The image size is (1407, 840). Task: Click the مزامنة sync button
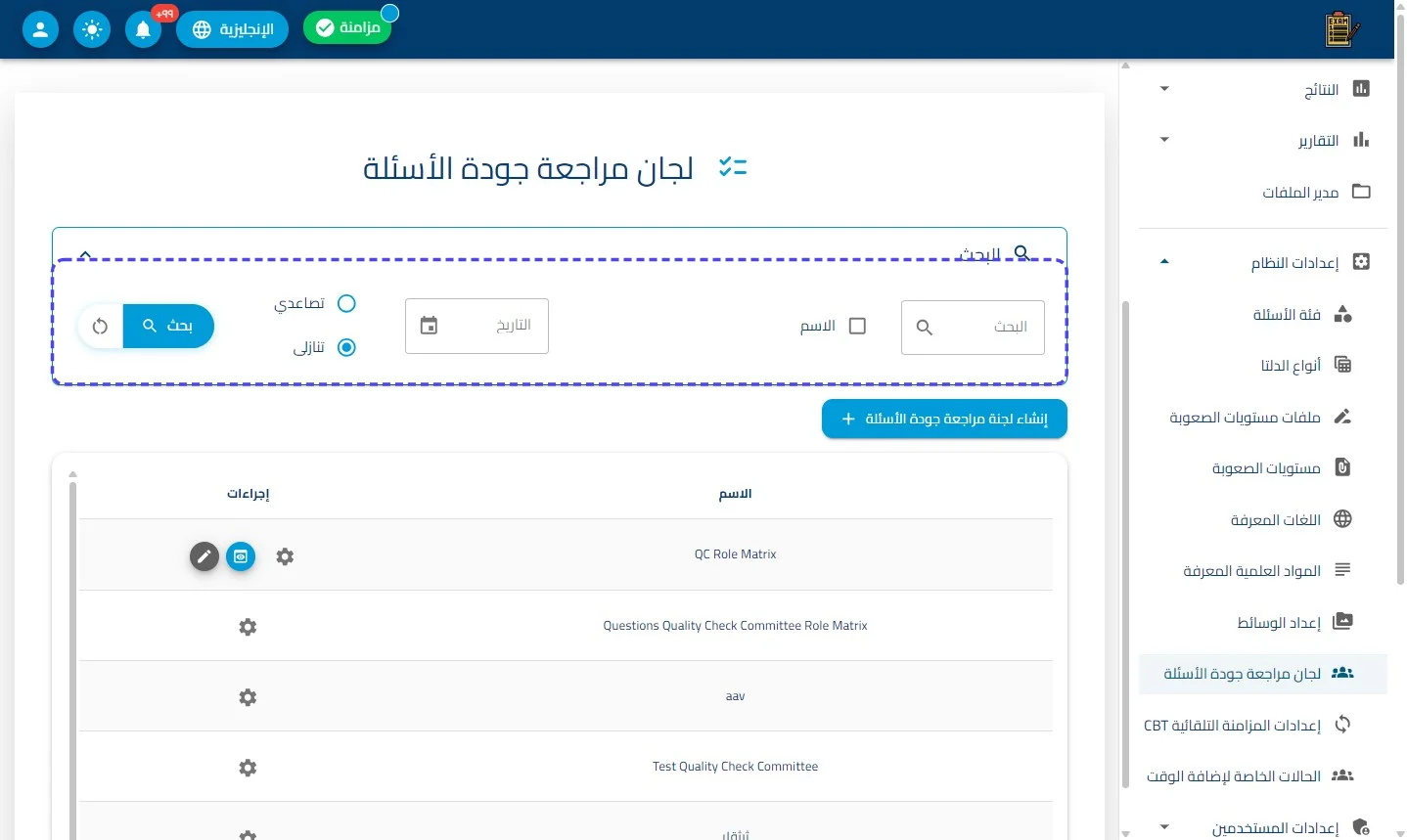click(347, 28)
